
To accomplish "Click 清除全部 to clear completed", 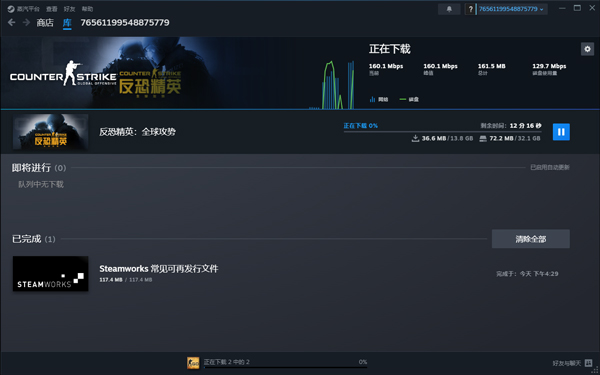I will [x=531, y=239].
